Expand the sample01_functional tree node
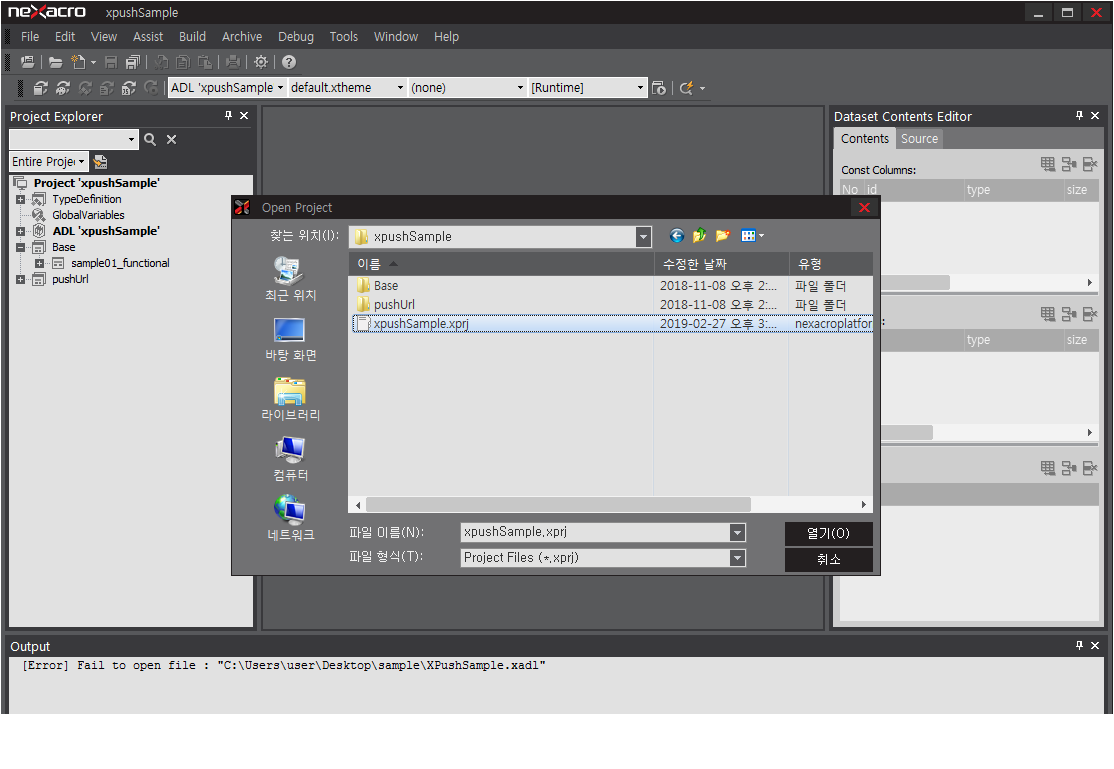 pyautogui.click(x=39, y=264)
